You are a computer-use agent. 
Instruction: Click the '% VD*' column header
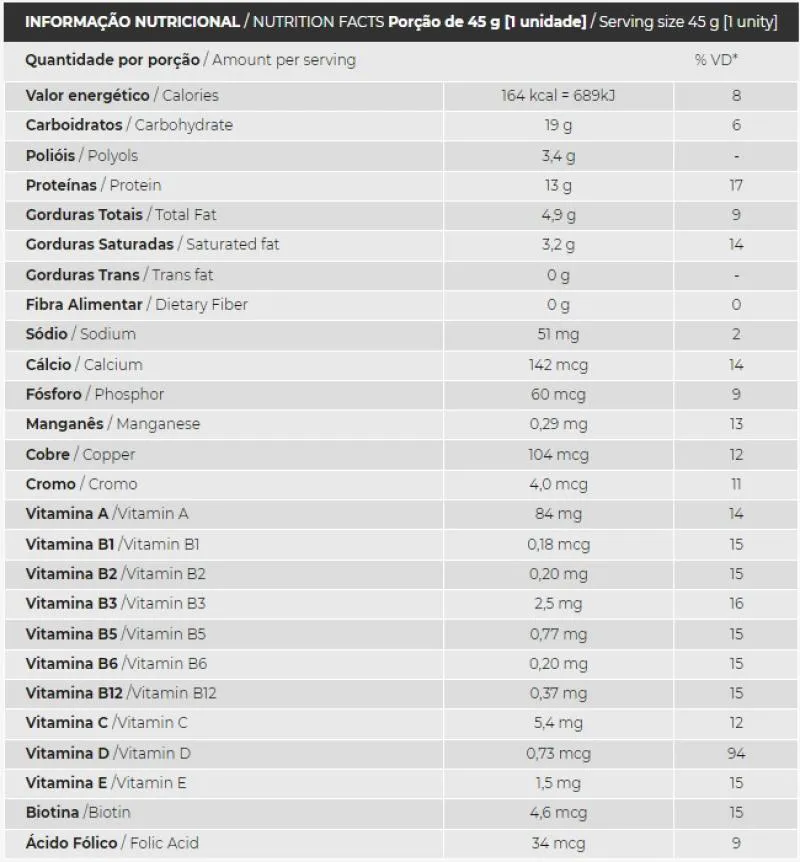716,60
